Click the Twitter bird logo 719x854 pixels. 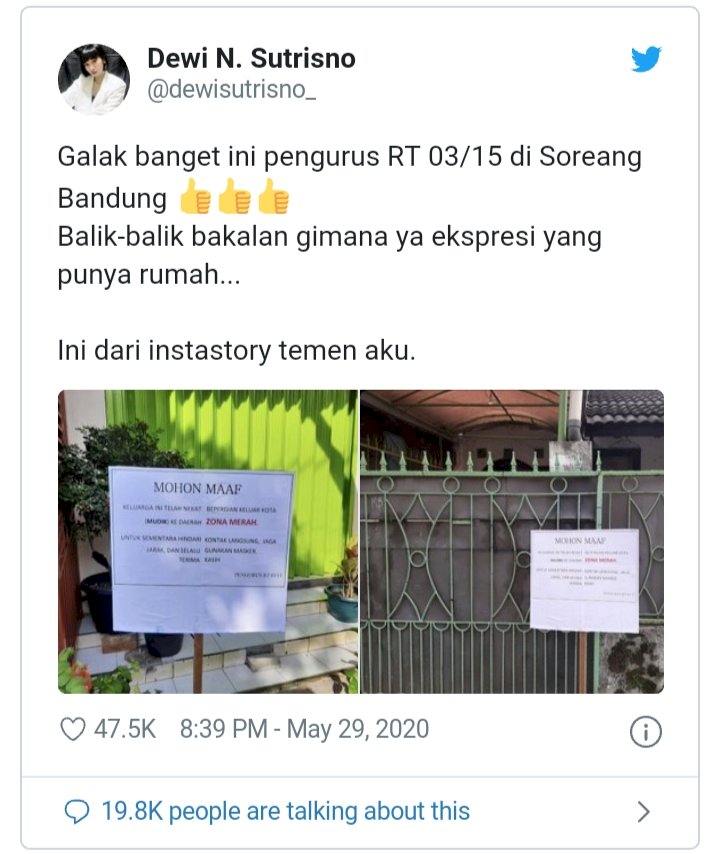click(x=646, y=59)
